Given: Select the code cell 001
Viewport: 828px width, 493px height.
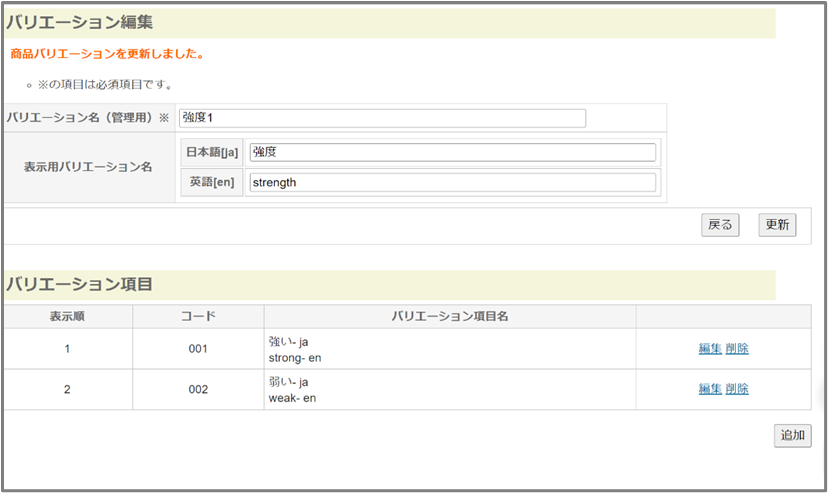Looking at the screenshot, I should (x=198, y=349).
